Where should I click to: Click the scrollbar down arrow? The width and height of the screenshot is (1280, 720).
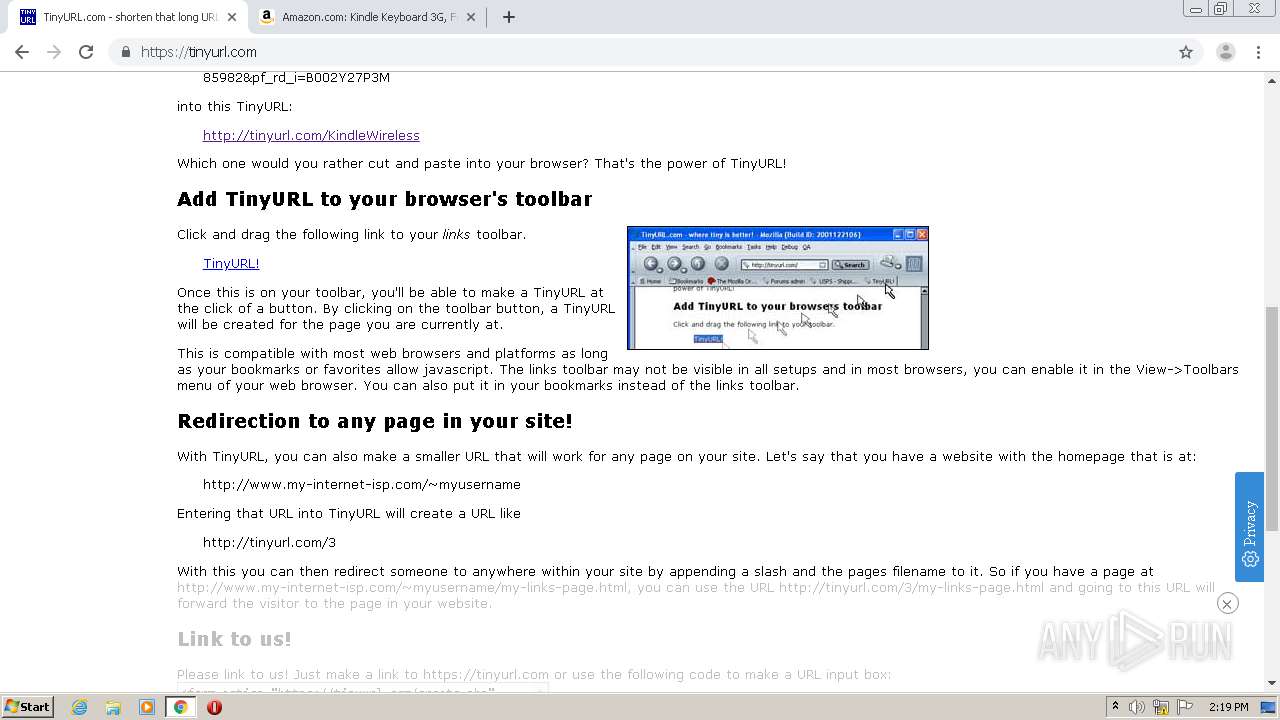(1272, 683)
